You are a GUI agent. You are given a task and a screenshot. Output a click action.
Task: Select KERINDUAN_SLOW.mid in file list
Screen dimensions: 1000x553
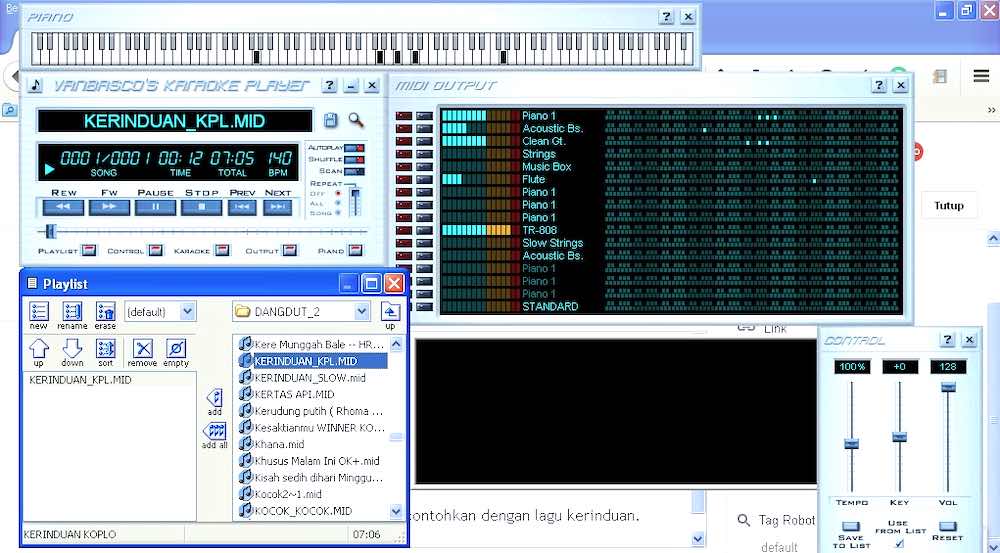click(310, 378)
